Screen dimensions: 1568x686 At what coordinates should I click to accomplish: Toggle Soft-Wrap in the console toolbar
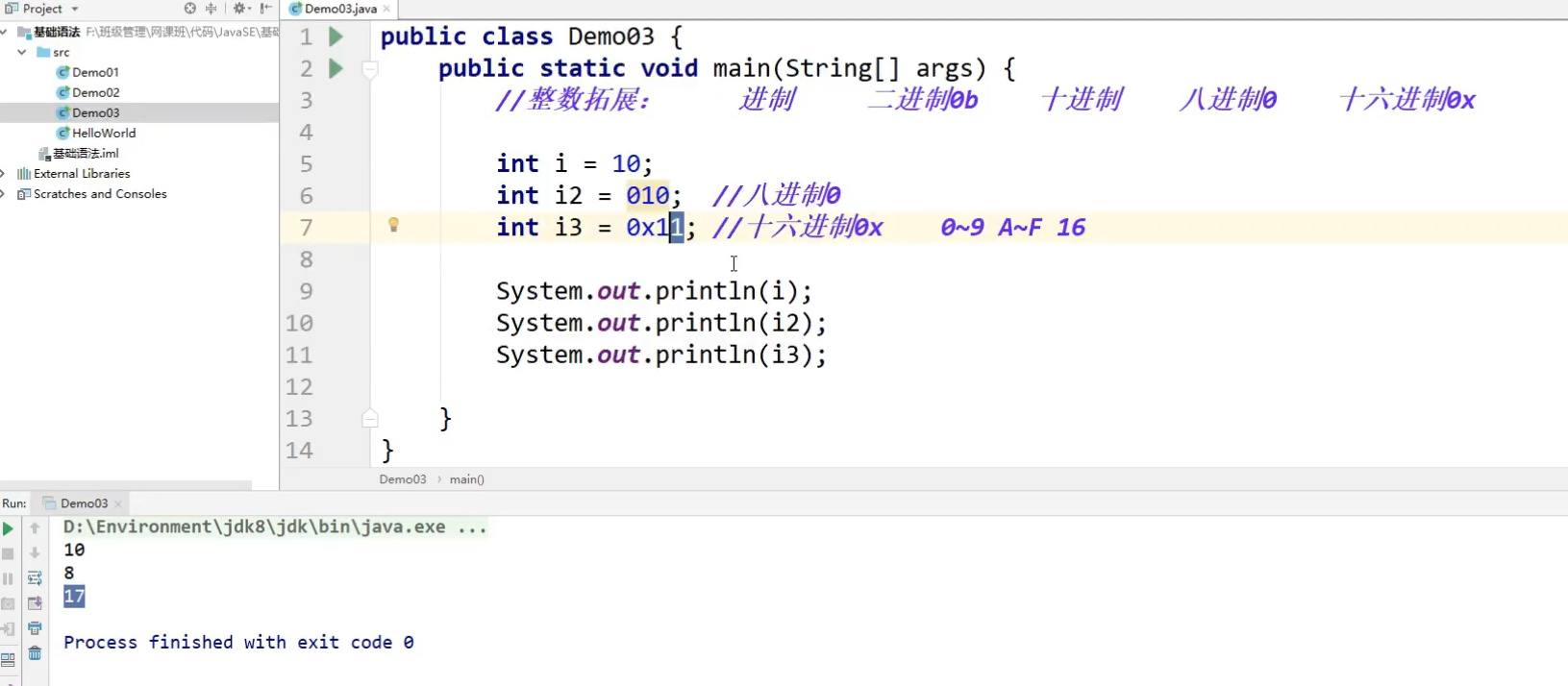[35, 578]
